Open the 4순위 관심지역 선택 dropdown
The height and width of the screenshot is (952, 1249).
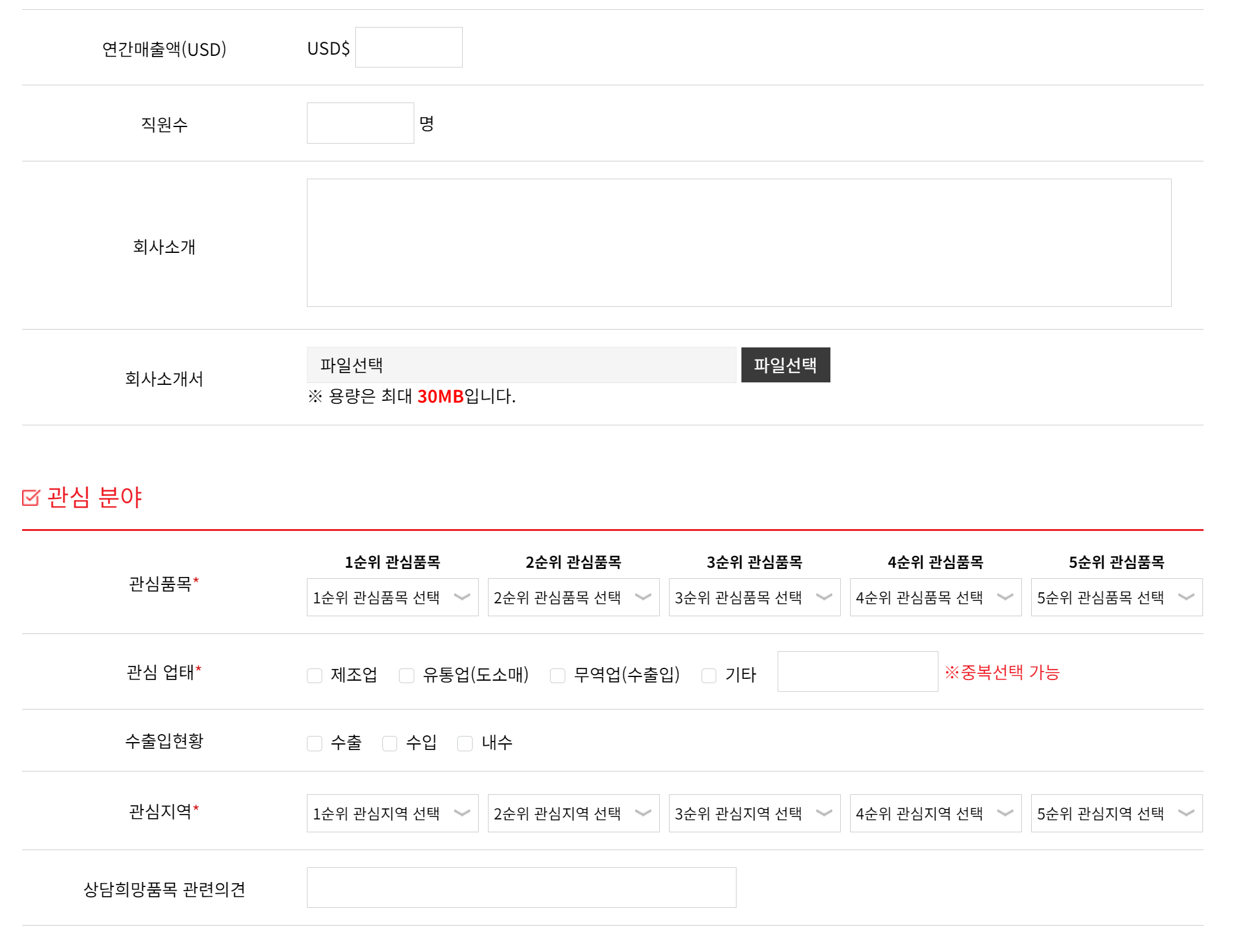tap(935, 813)
